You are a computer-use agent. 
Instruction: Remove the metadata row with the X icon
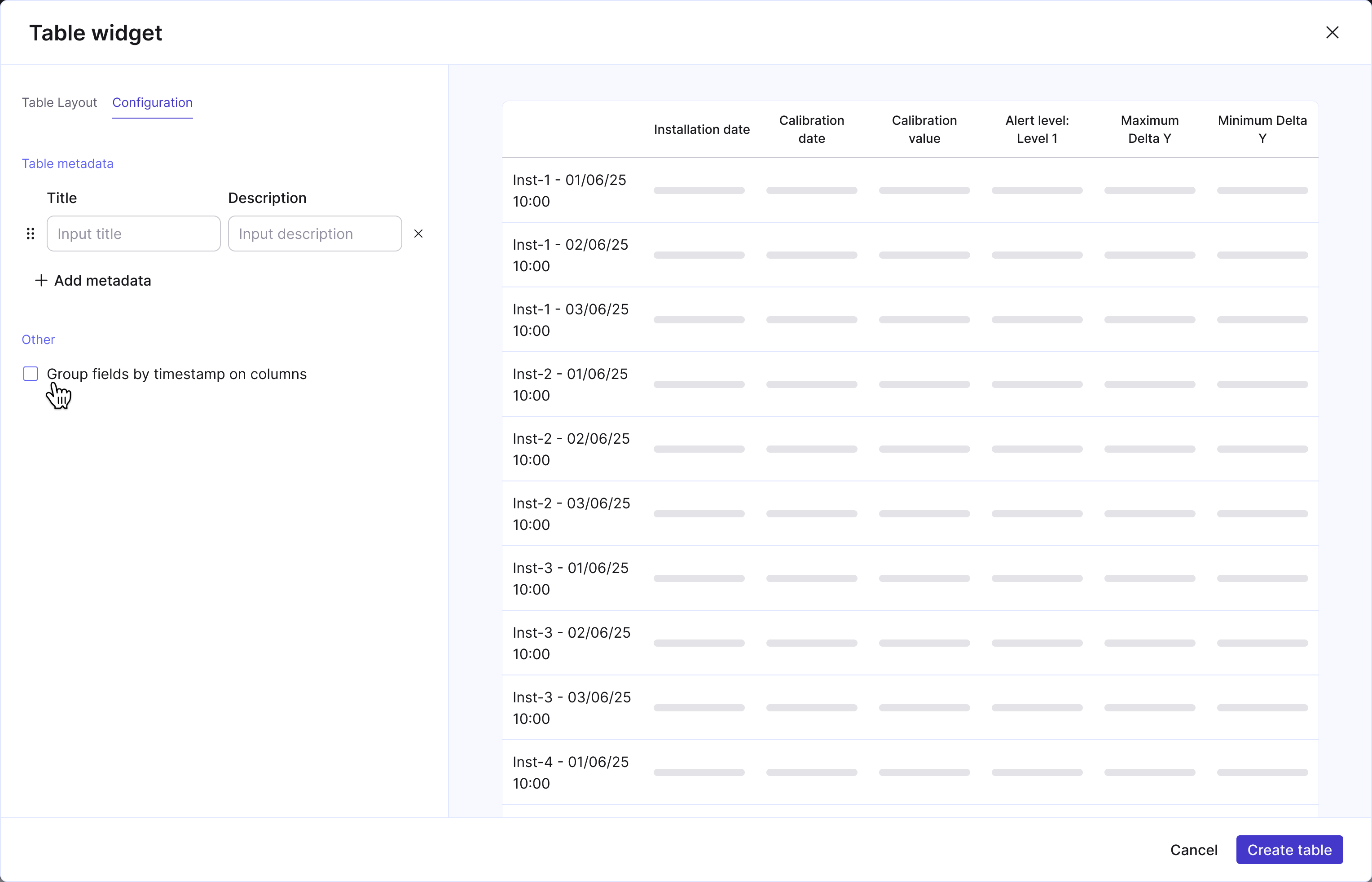(x=418, y=234)
